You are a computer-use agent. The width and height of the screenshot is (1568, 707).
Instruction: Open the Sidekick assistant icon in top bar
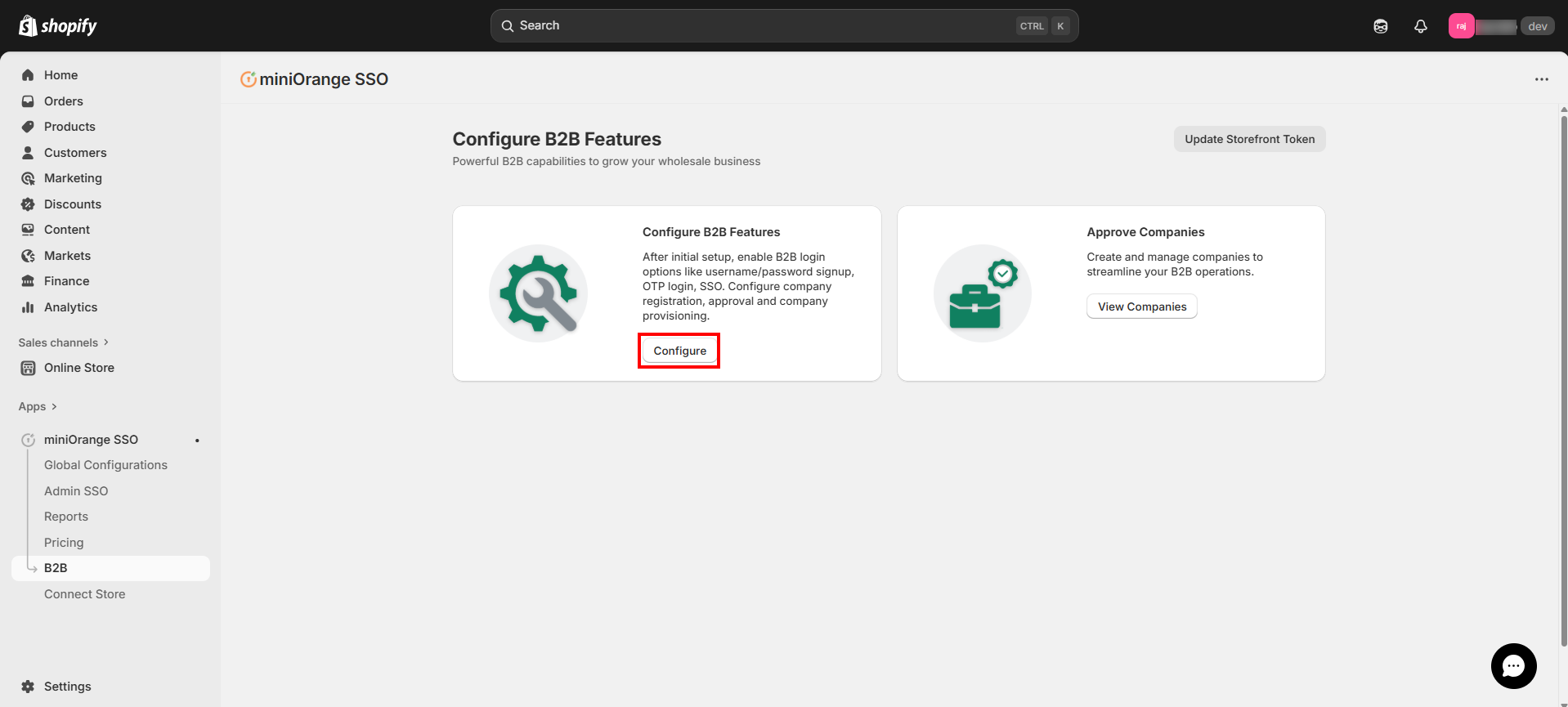1381,26
